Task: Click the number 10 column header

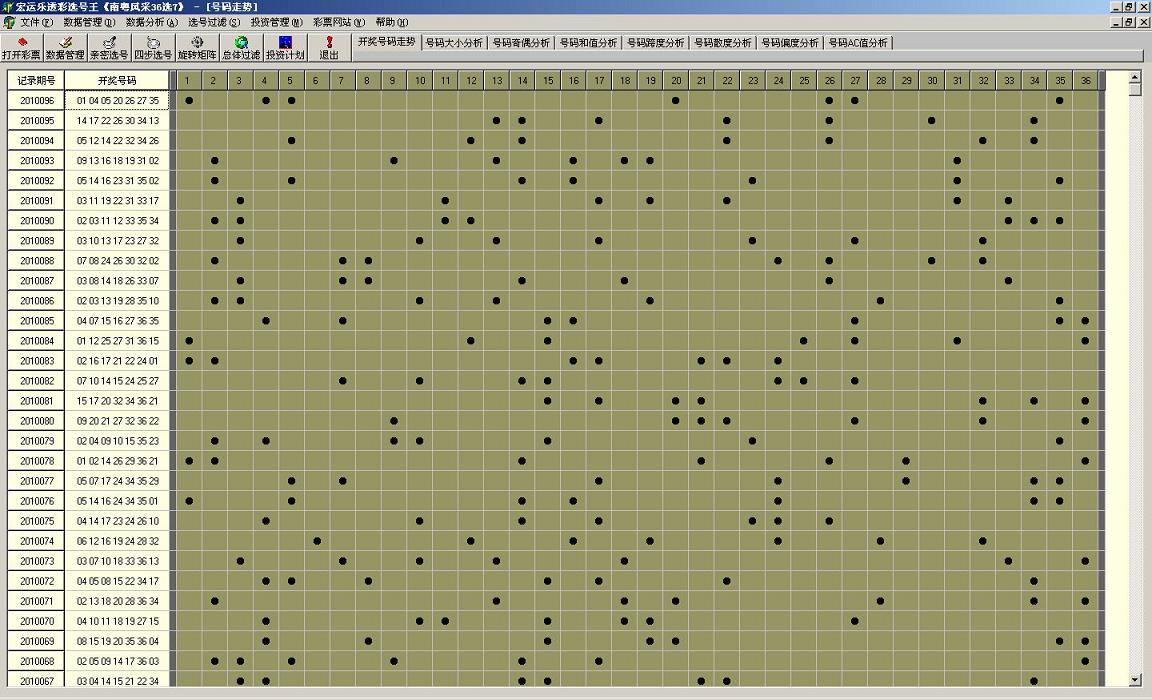Action: pyautogui.click(x=420, y=80)
